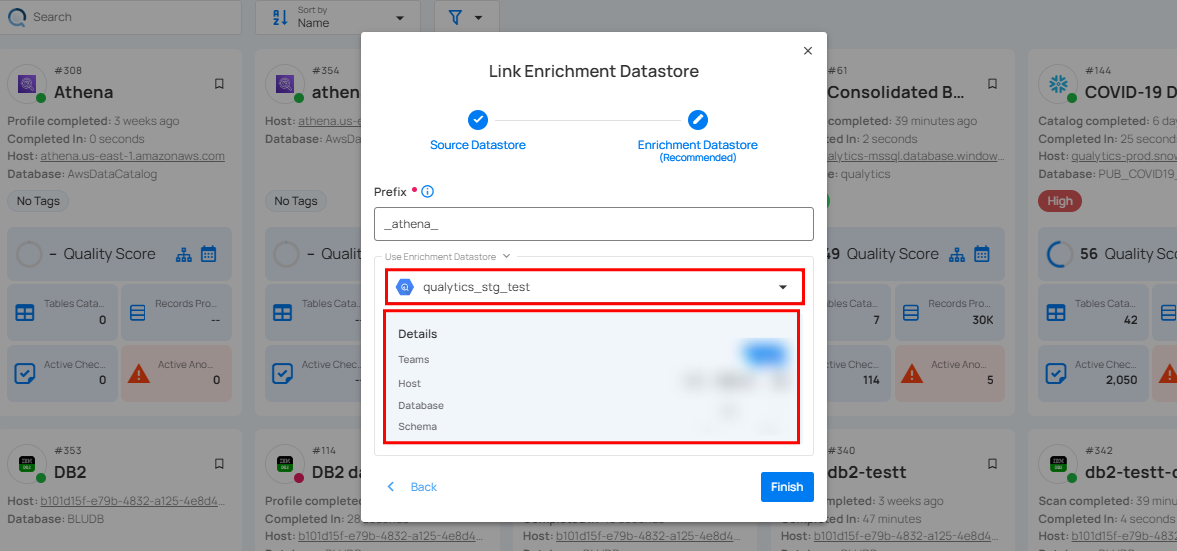The image size is (1177, 551).
Task: Click Active Checks icon on Athena card
Action: pos(25,372)
